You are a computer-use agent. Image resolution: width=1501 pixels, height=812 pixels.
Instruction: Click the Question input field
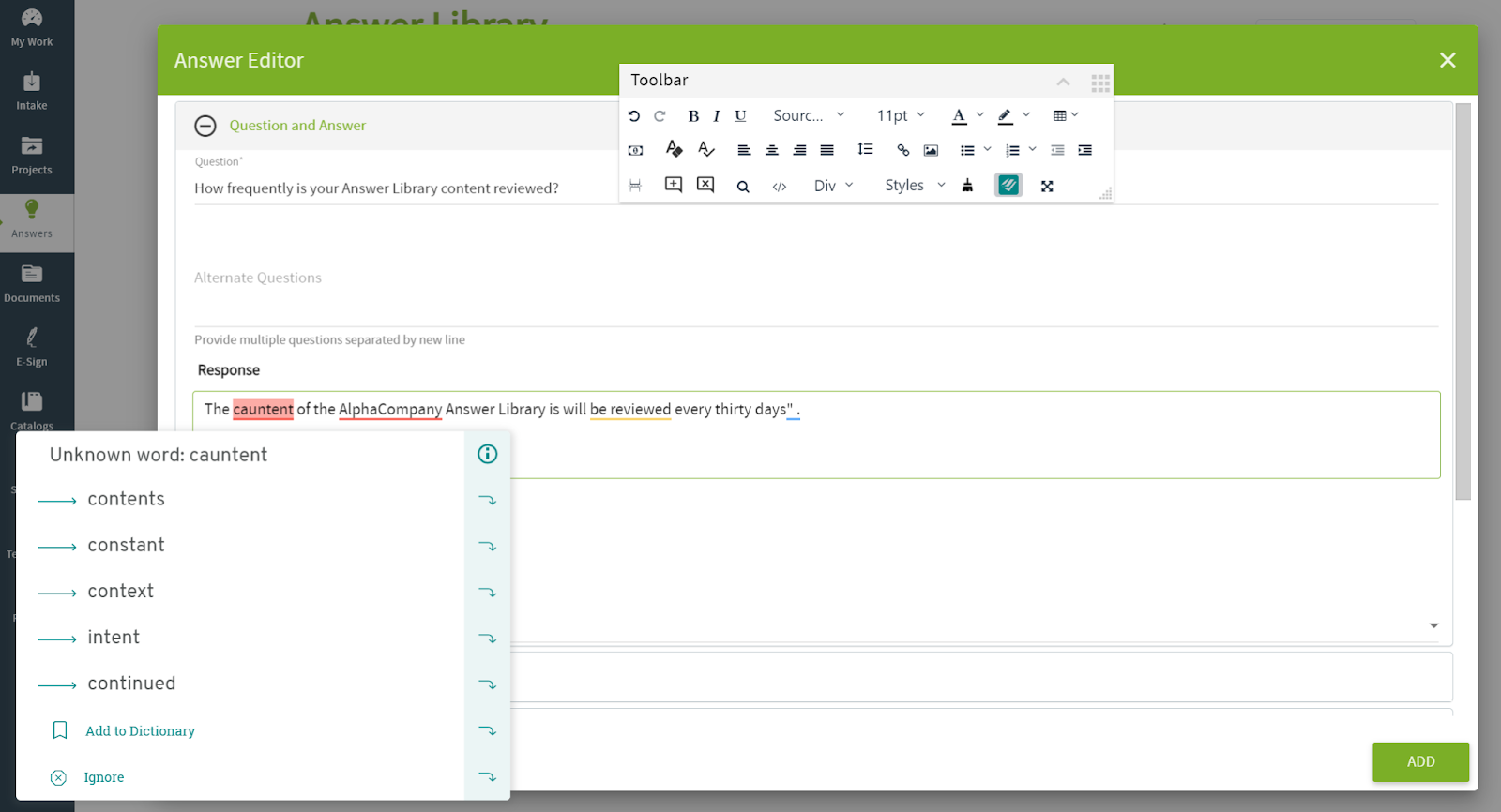[816, 188]
